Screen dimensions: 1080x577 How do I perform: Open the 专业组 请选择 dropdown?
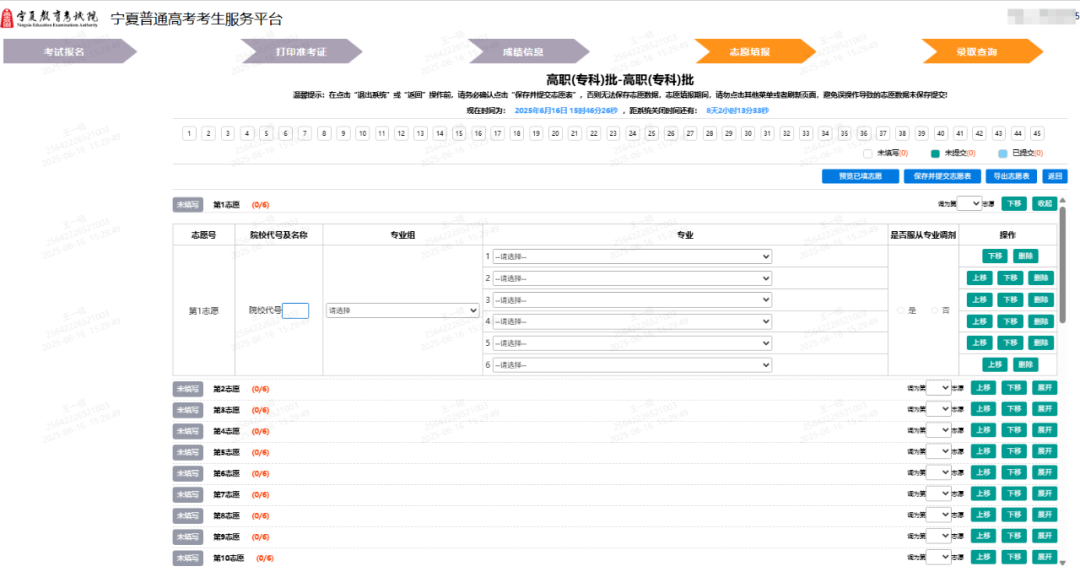click(402, 310)
